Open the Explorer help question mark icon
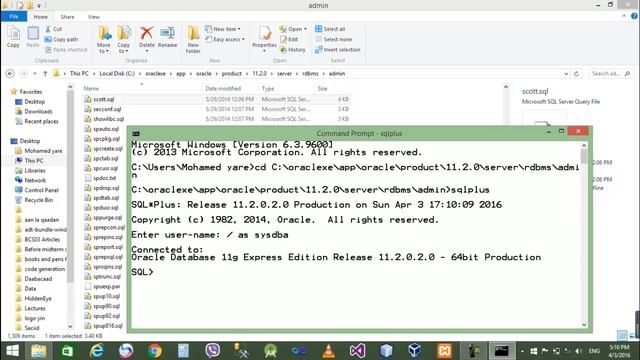The height and width of the screenshot is (360, 640). 634,16
